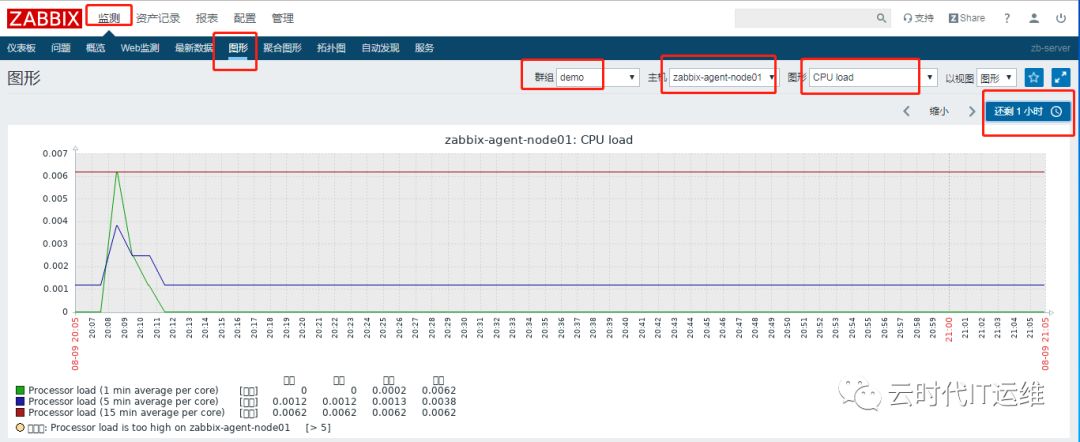Screen dimensions: 1080x442
Task: Open the 以视图 view type dropdown
Action: click(996, 78)
